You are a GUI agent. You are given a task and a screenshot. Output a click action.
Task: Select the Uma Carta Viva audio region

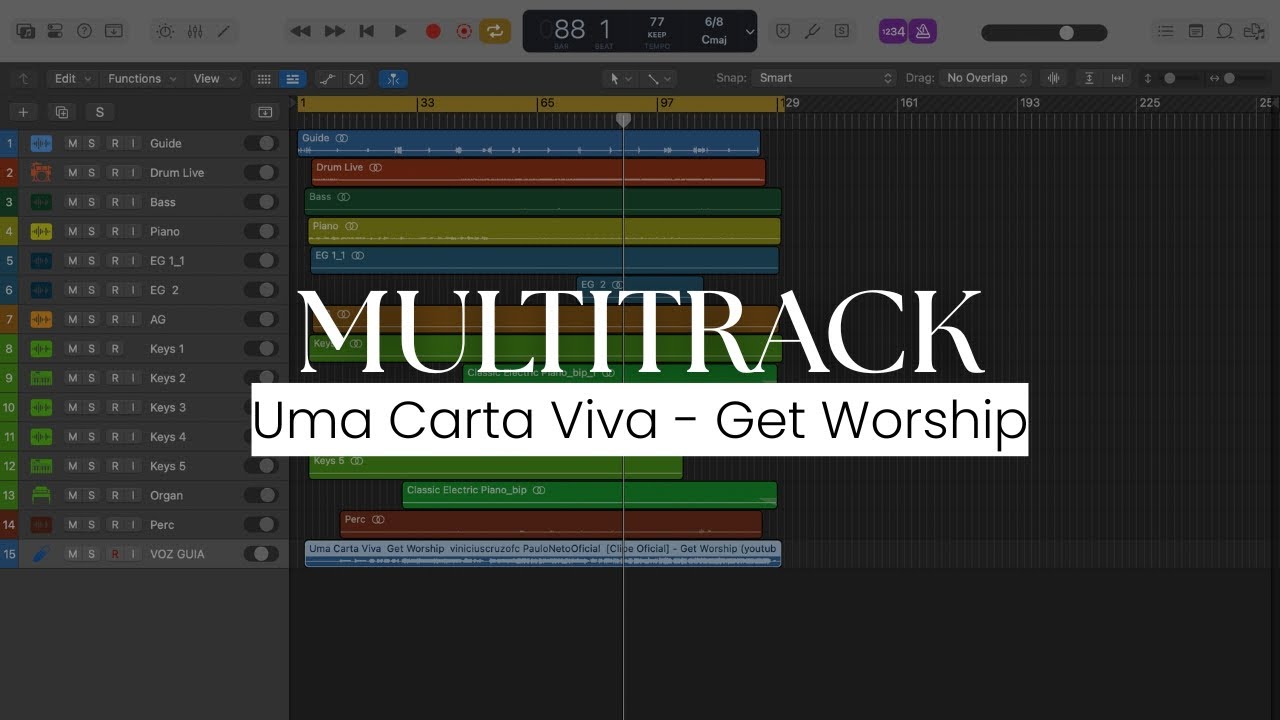543,554
